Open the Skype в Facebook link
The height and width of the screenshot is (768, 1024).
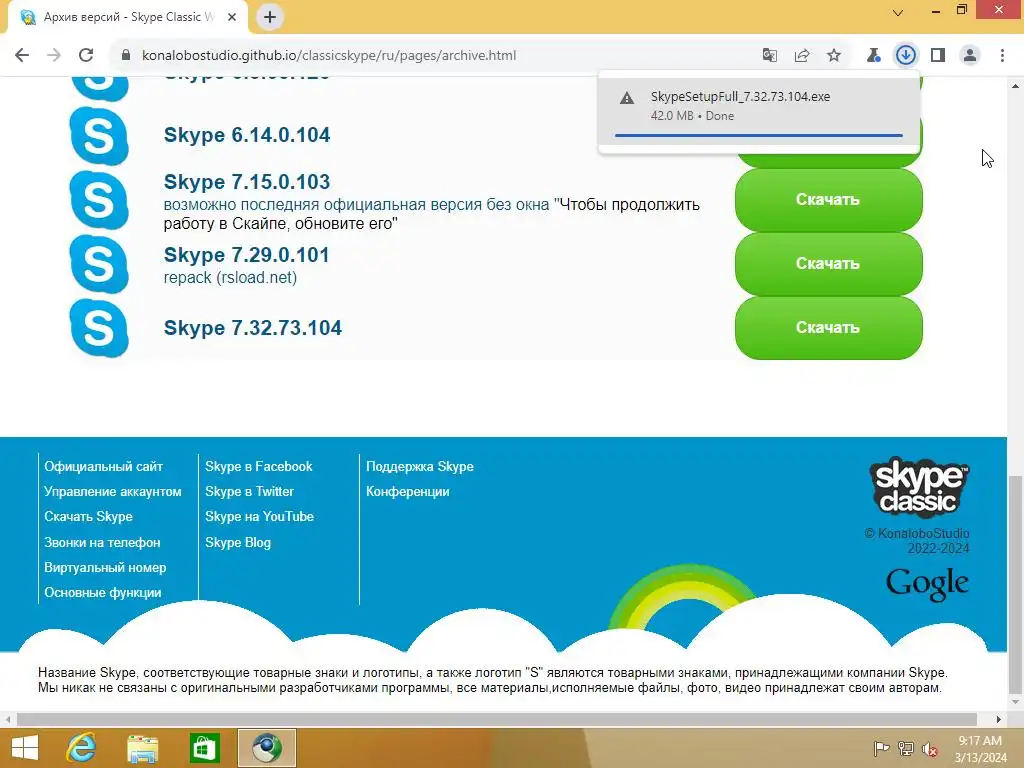pos(259,467)
